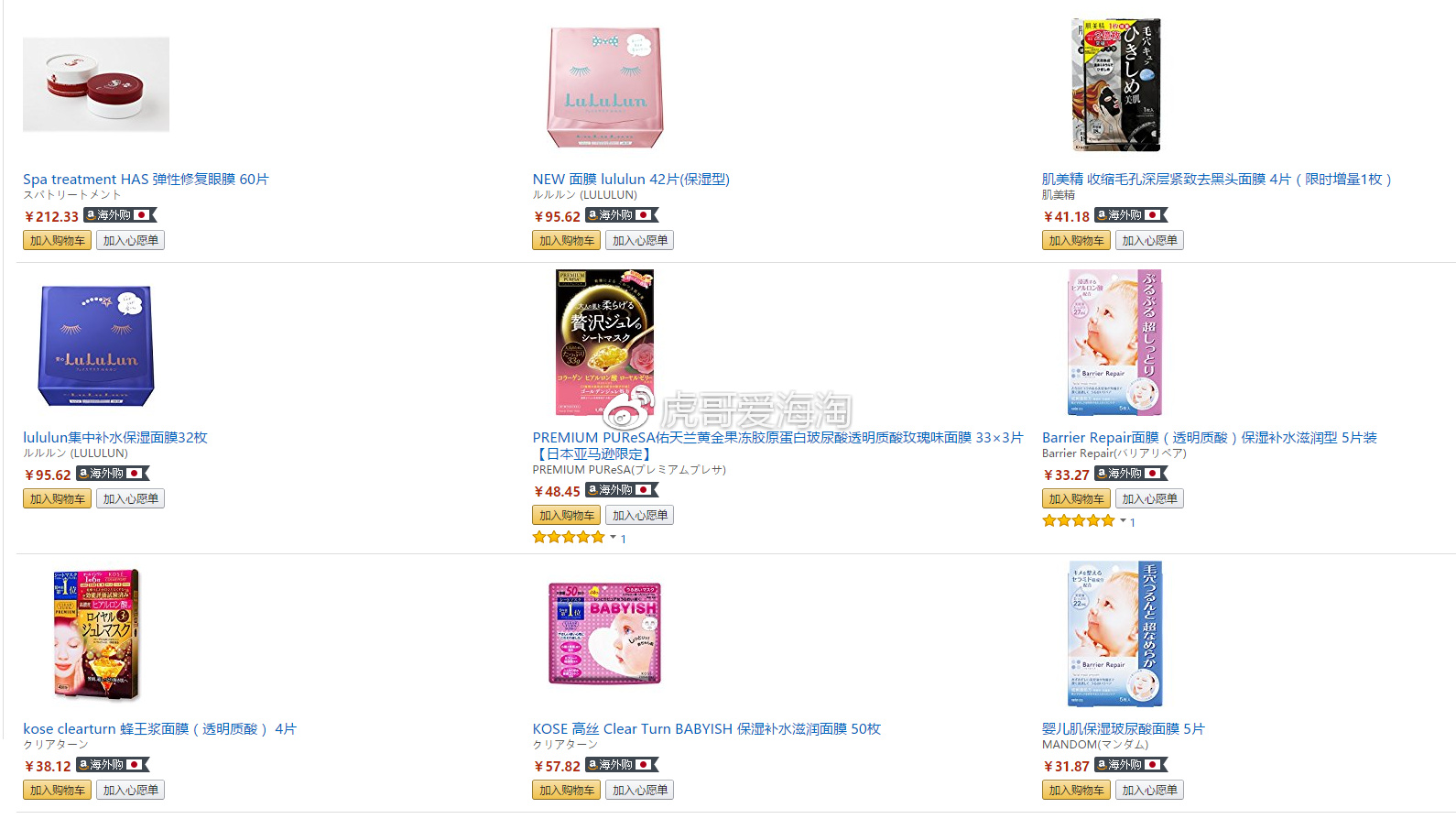1456x819 pixels.
Task: Open the Spa treatment HAS 弹性修复眼膜 link
Action: click(x=146, y=180)
